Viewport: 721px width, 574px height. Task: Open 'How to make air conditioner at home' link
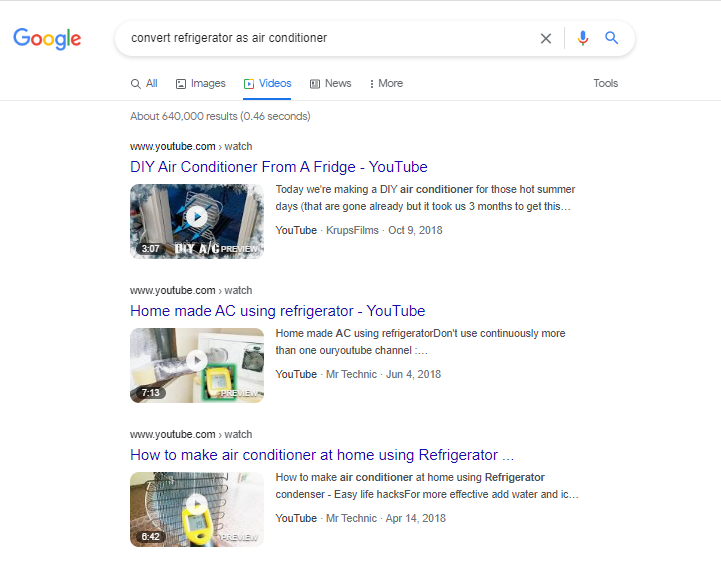322,454
